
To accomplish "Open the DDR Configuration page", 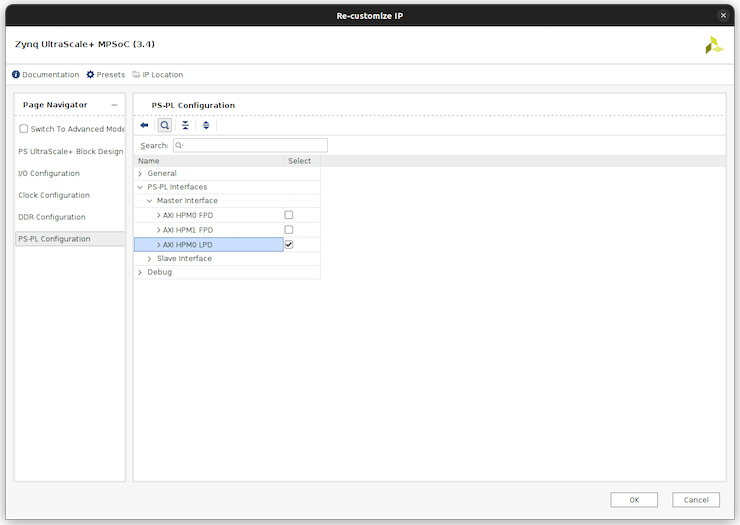I will [x=52, y=217].
